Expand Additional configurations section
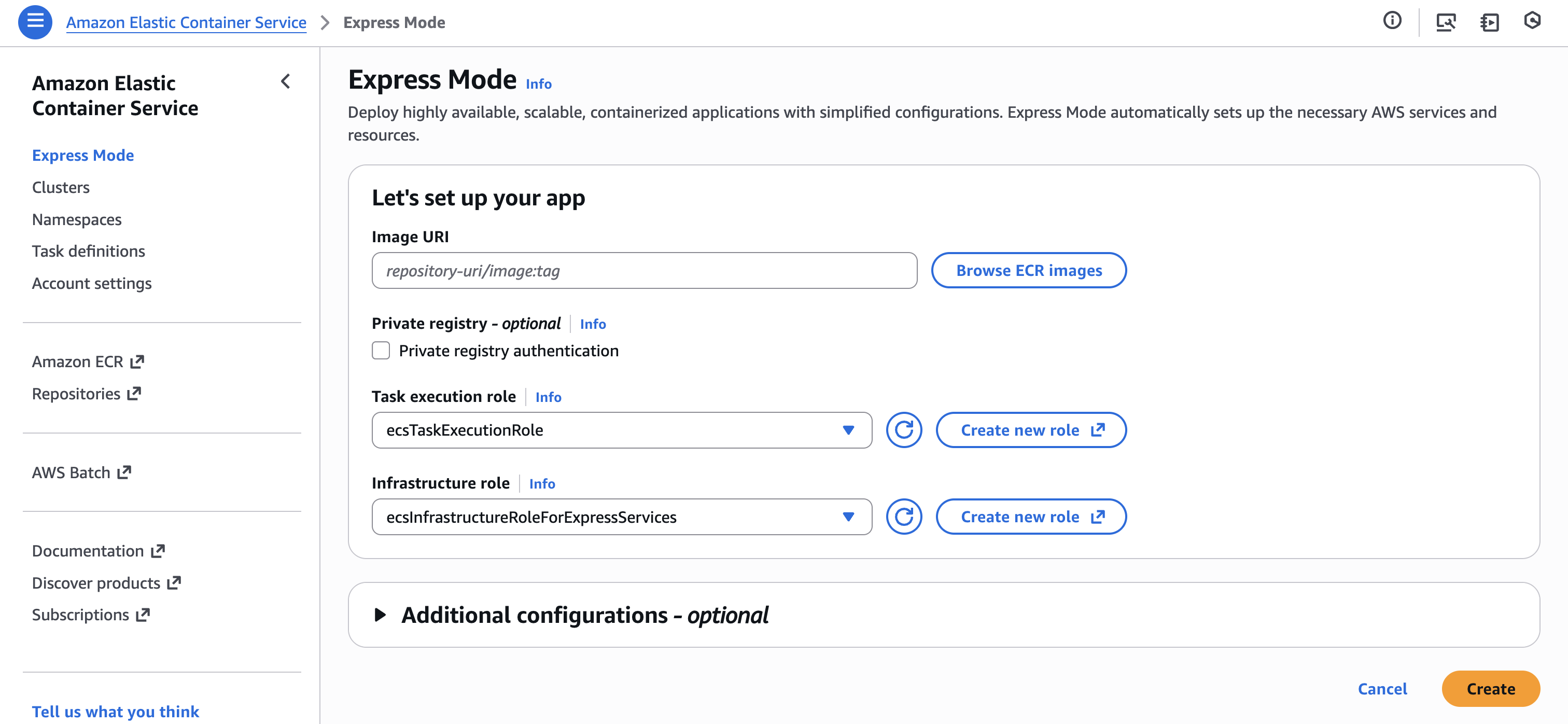 pyautogui.click(x=380, y=615)
